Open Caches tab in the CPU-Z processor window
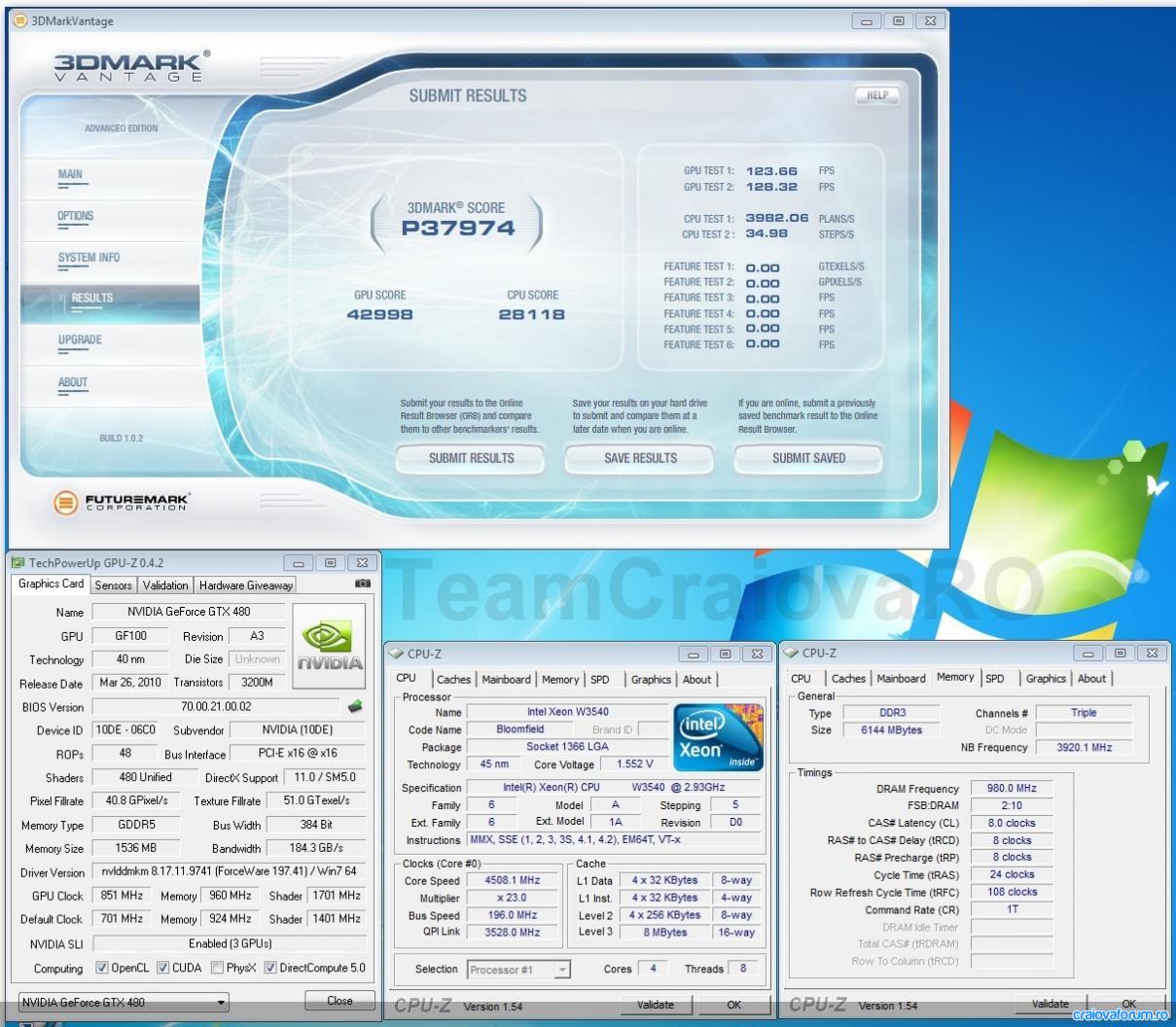Screen dimensions: 1176x1027 tap(453, 680)
